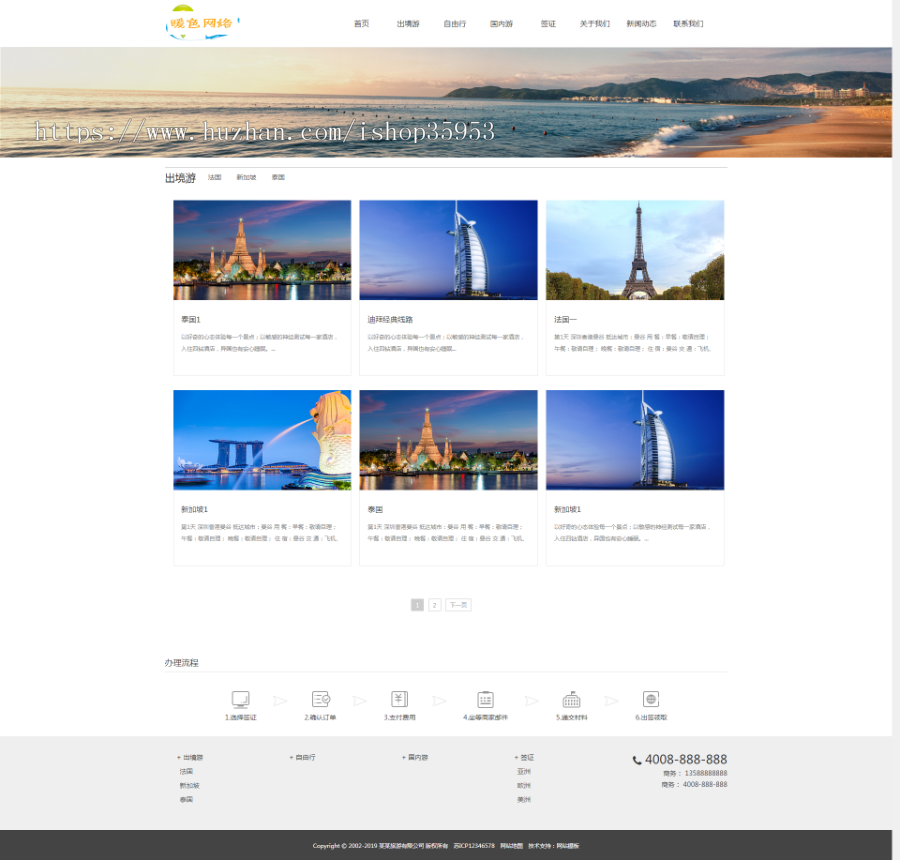The height and width of the screenshot is (860, 900).
Task: Click the 坐等商家邮件 calendar icon
Action: (x=486, y=698)
